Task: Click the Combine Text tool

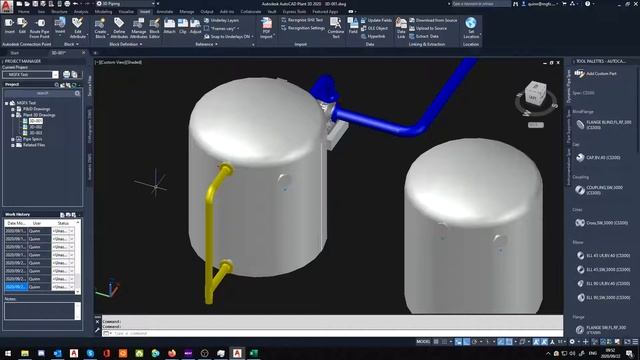Action: click(x=336, y=28)
